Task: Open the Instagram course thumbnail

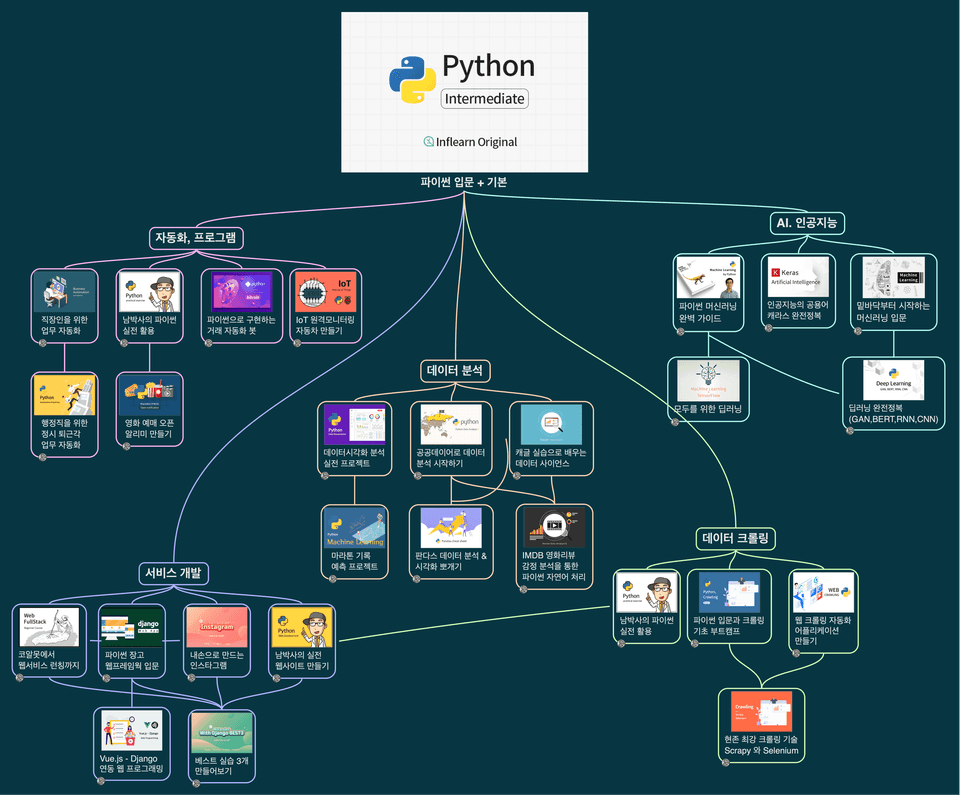Action: [x=217, y=627]
